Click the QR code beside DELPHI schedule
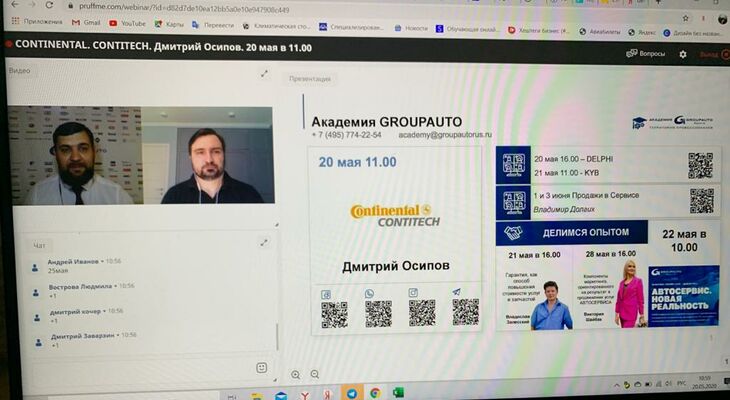 [x=701, y=166]
